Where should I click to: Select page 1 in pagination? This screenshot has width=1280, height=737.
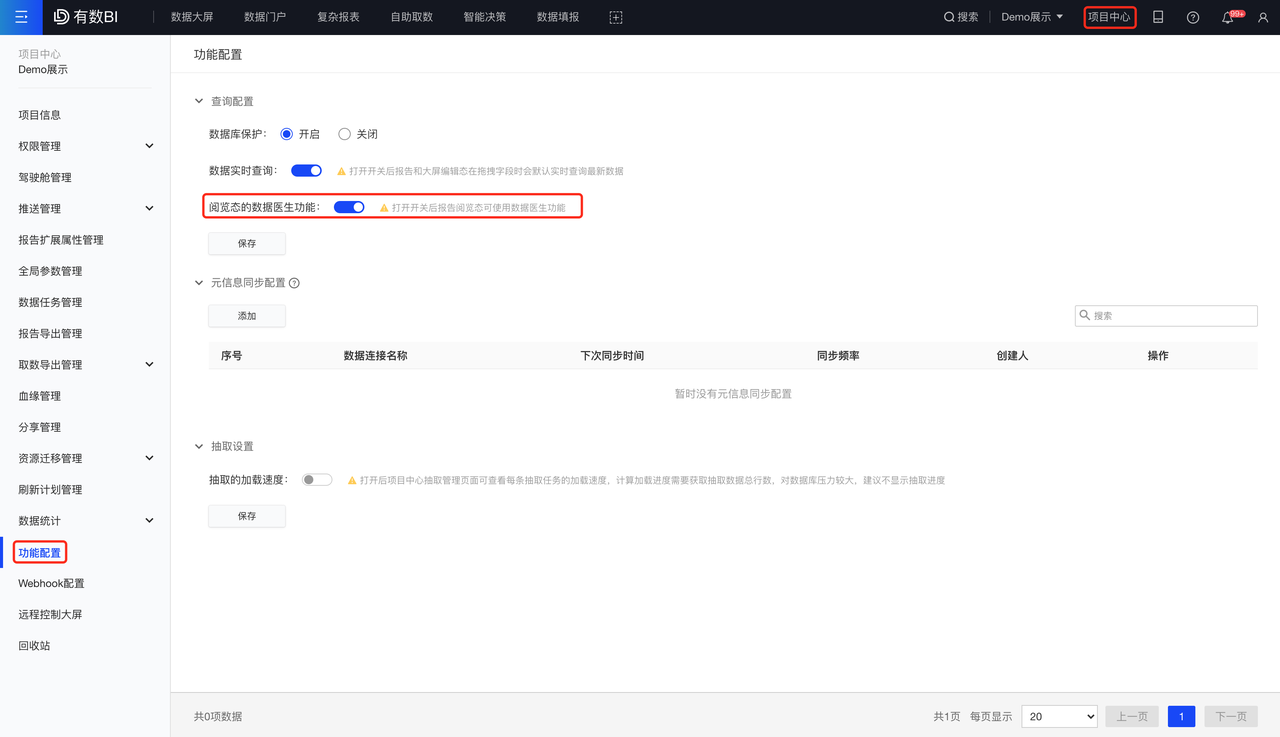(1181, 716)
